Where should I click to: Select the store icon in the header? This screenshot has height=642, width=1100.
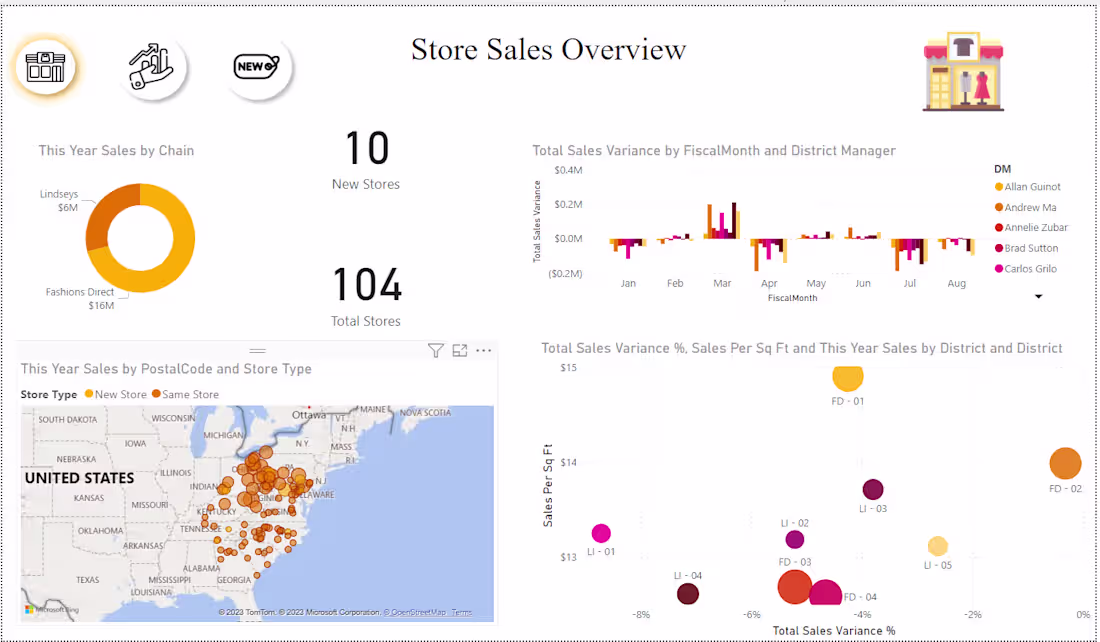point(46,65)
